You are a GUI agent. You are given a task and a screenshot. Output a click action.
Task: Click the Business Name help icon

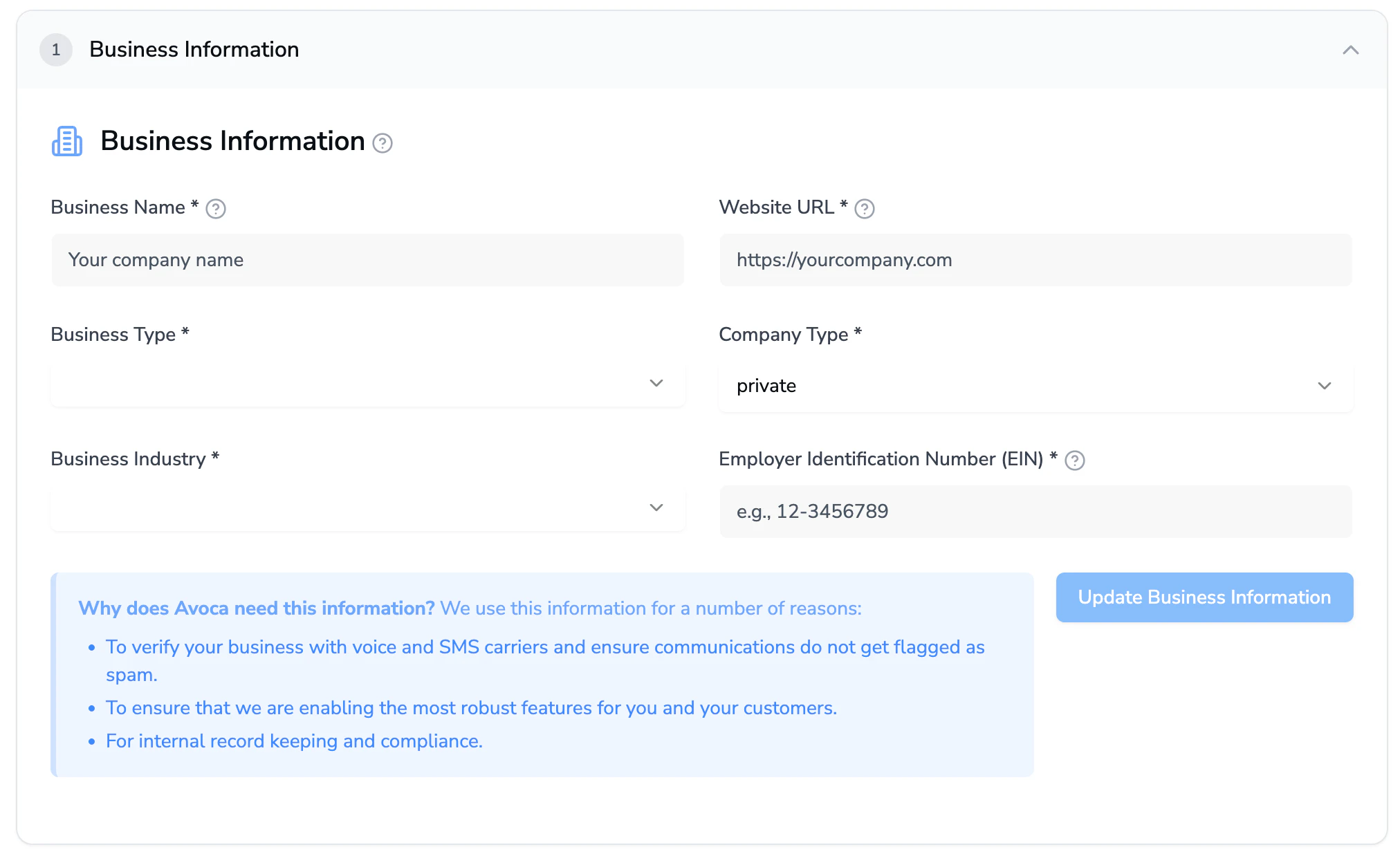[x=216, y=209]
